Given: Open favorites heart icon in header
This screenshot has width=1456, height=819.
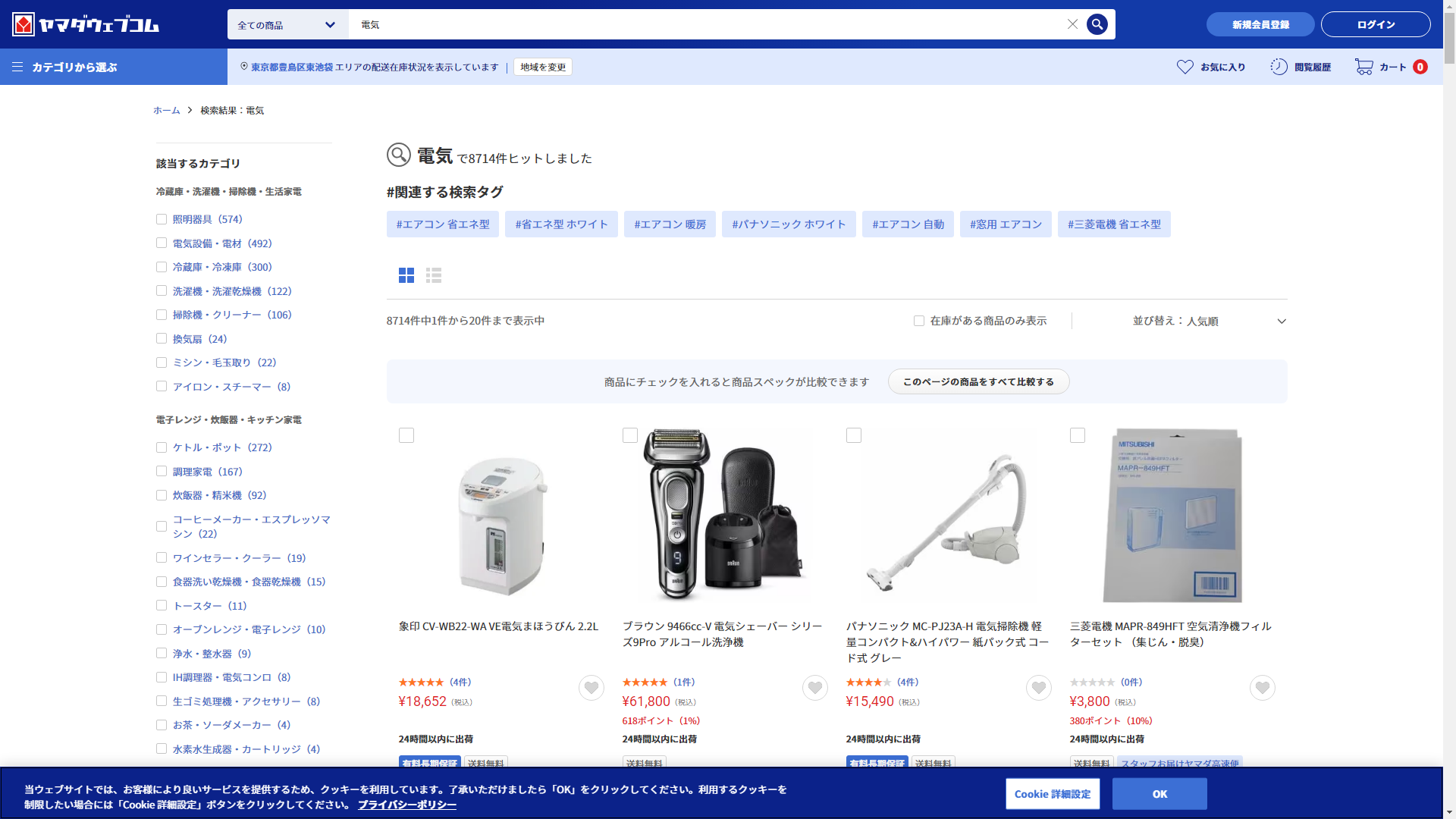Looking at the screenshot, I should pos(1185,67).
